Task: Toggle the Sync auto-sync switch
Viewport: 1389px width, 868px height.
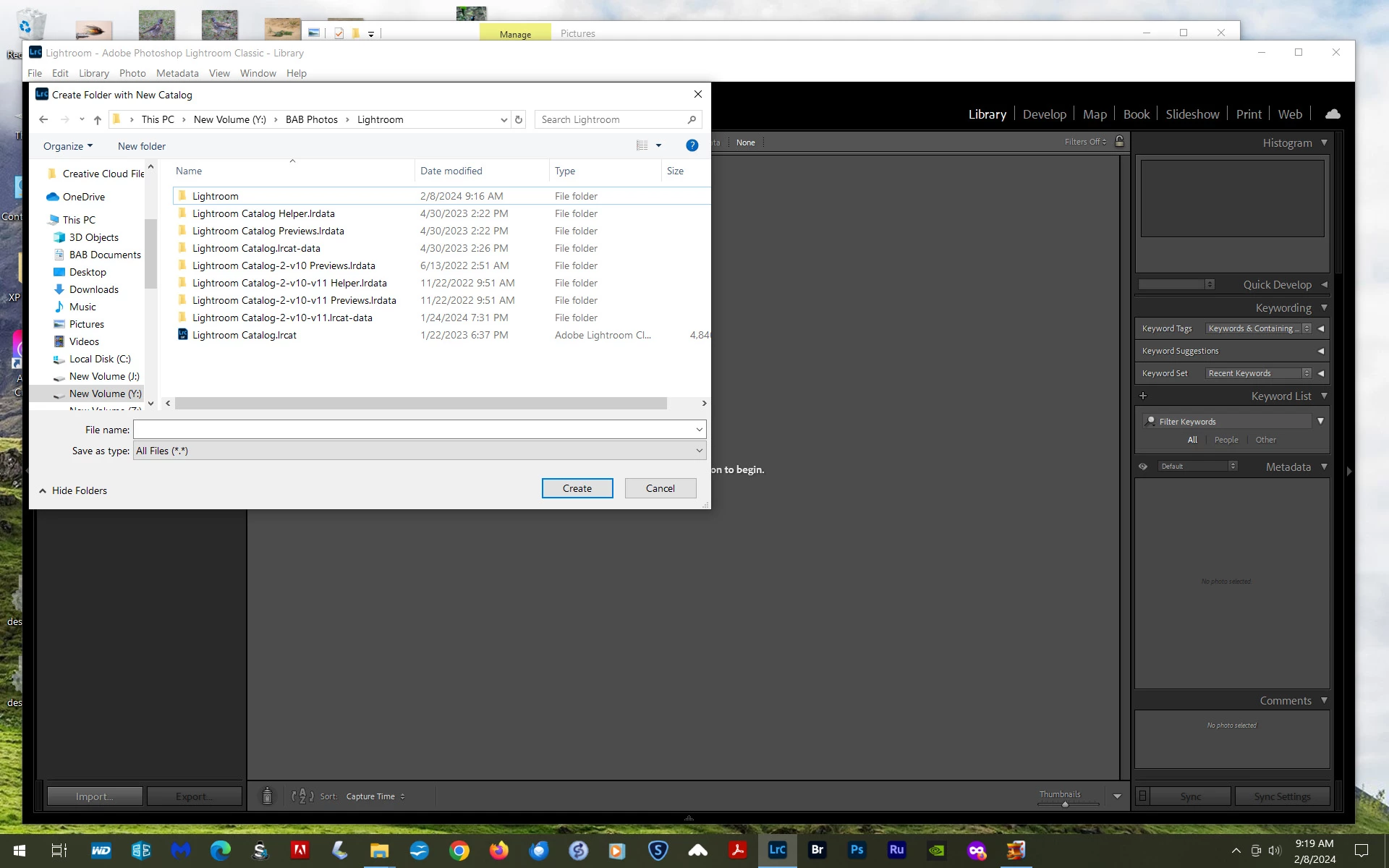Action: 1142,796
